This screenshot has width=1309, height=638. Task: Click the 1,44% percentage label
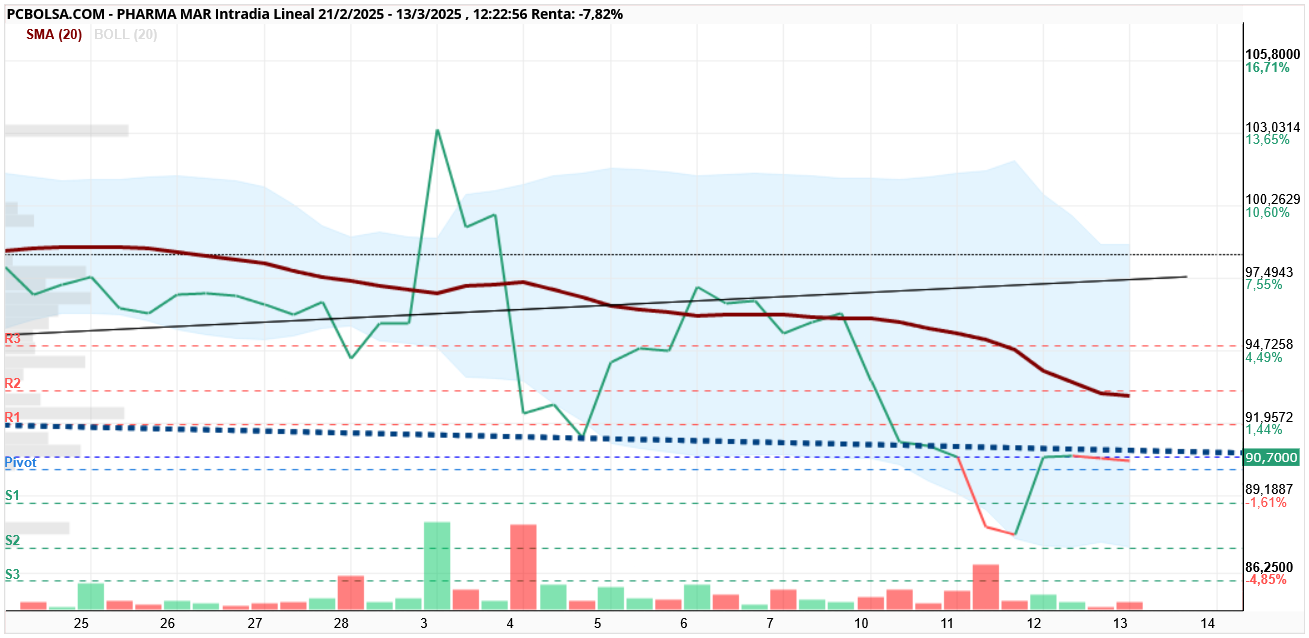pos(1264,430)
